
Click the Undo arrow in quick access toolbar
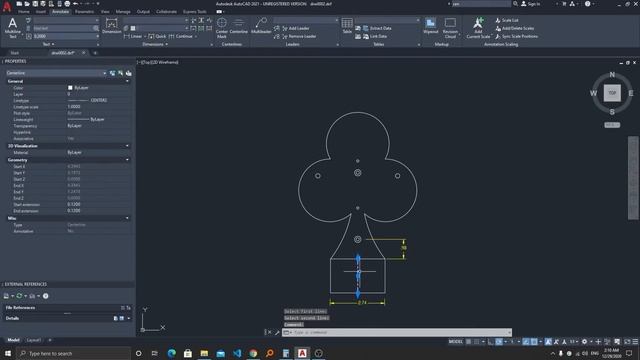click(76, 4)
